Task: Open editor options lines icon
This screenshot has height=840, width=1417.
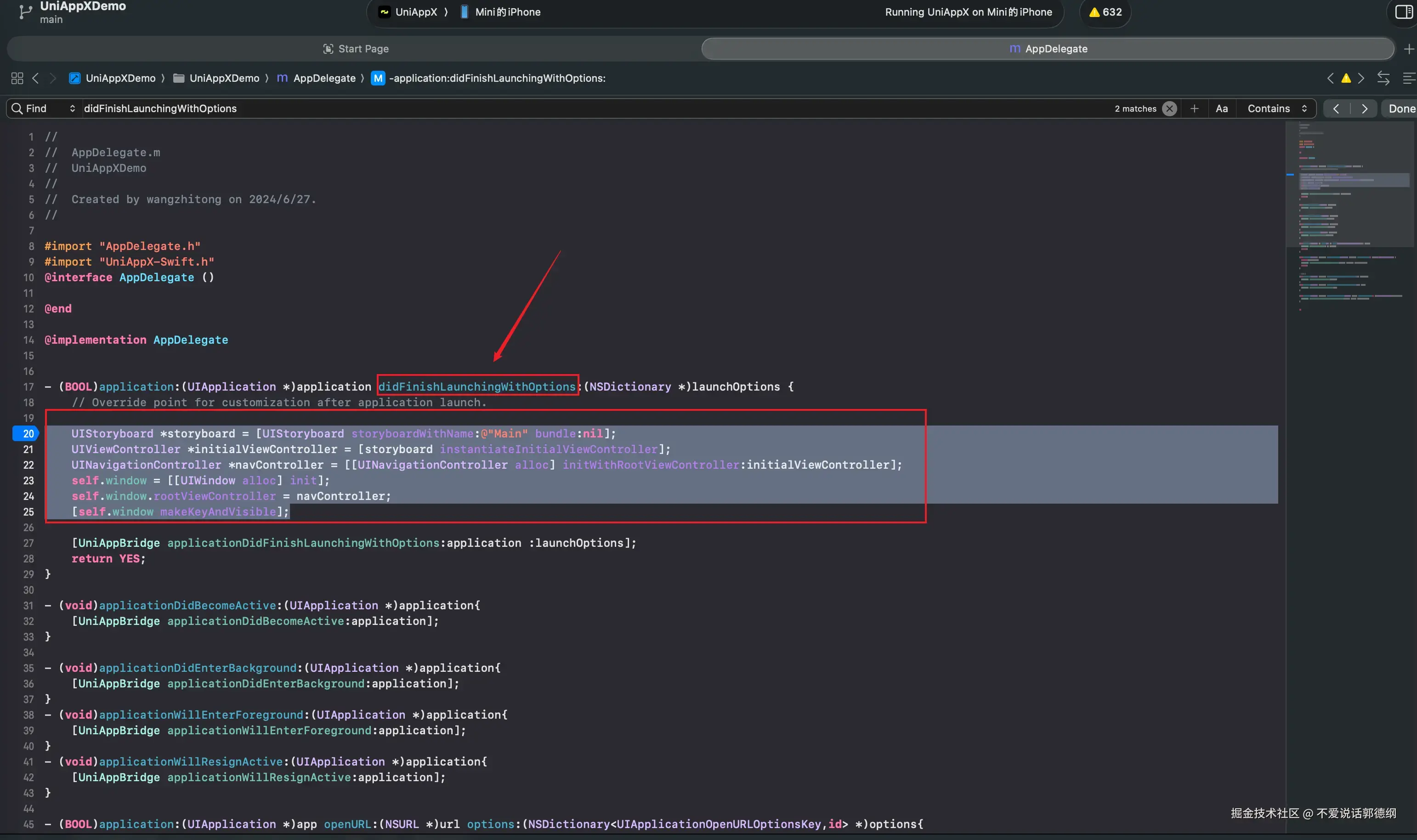Action: coord(1409,78)
